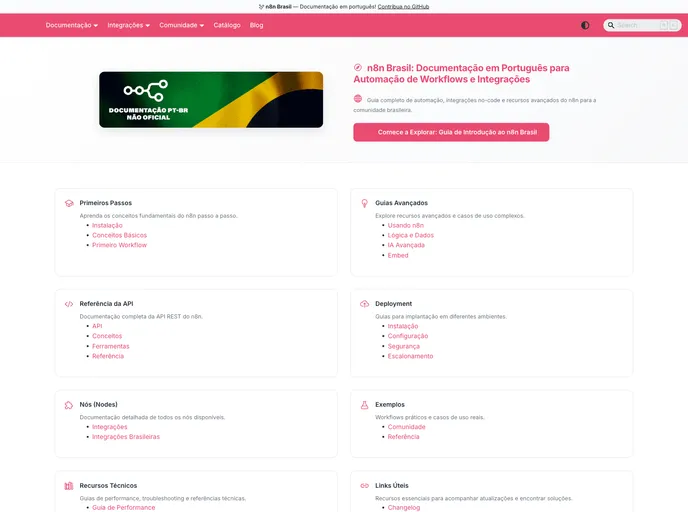This screenshot has width=688, height=512.
Task: Click the n8n Brasil page heading
Action: coord(462,74)
